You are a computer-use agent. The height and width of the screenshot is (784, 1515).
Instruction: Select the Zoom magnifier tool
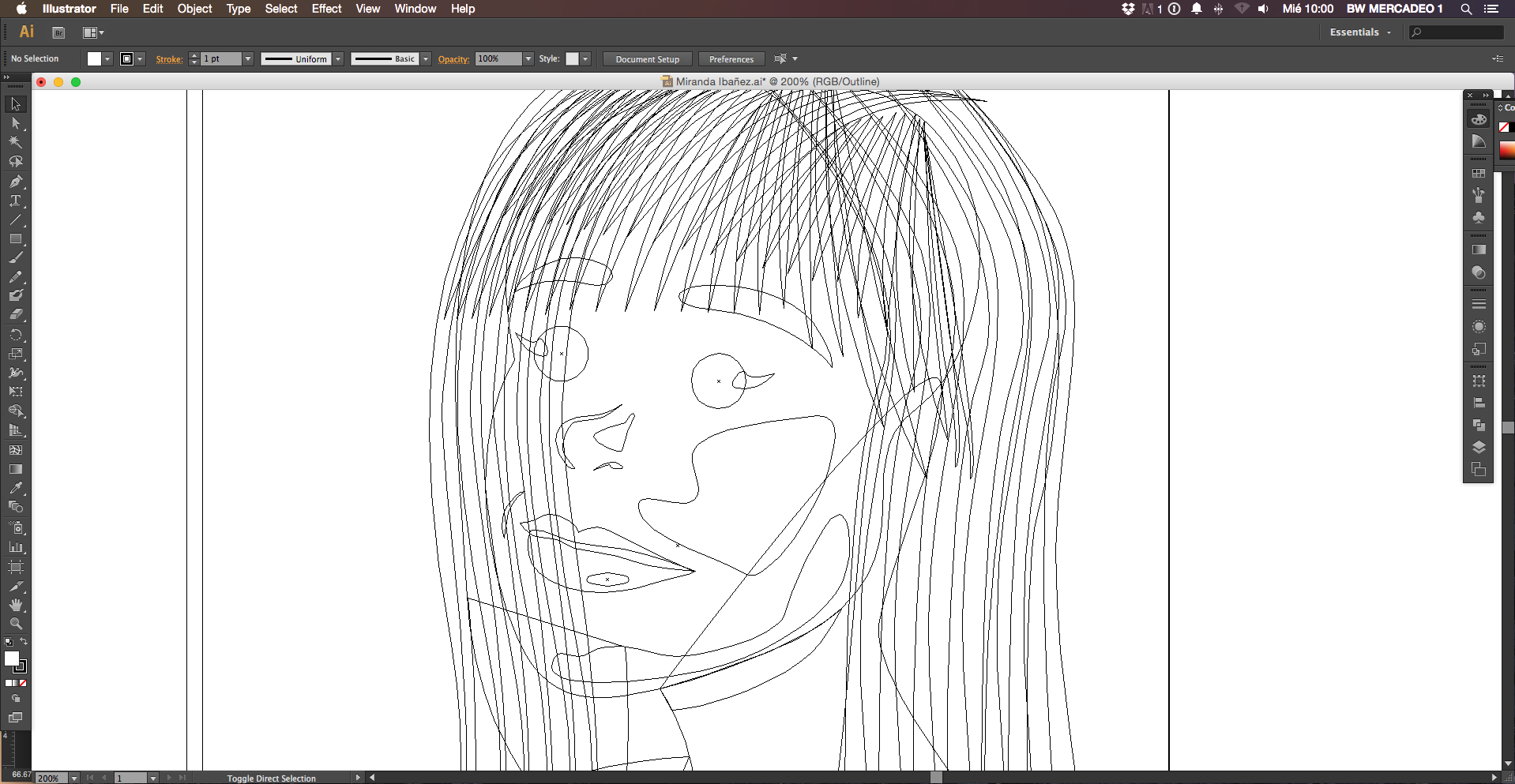[16, 624]
